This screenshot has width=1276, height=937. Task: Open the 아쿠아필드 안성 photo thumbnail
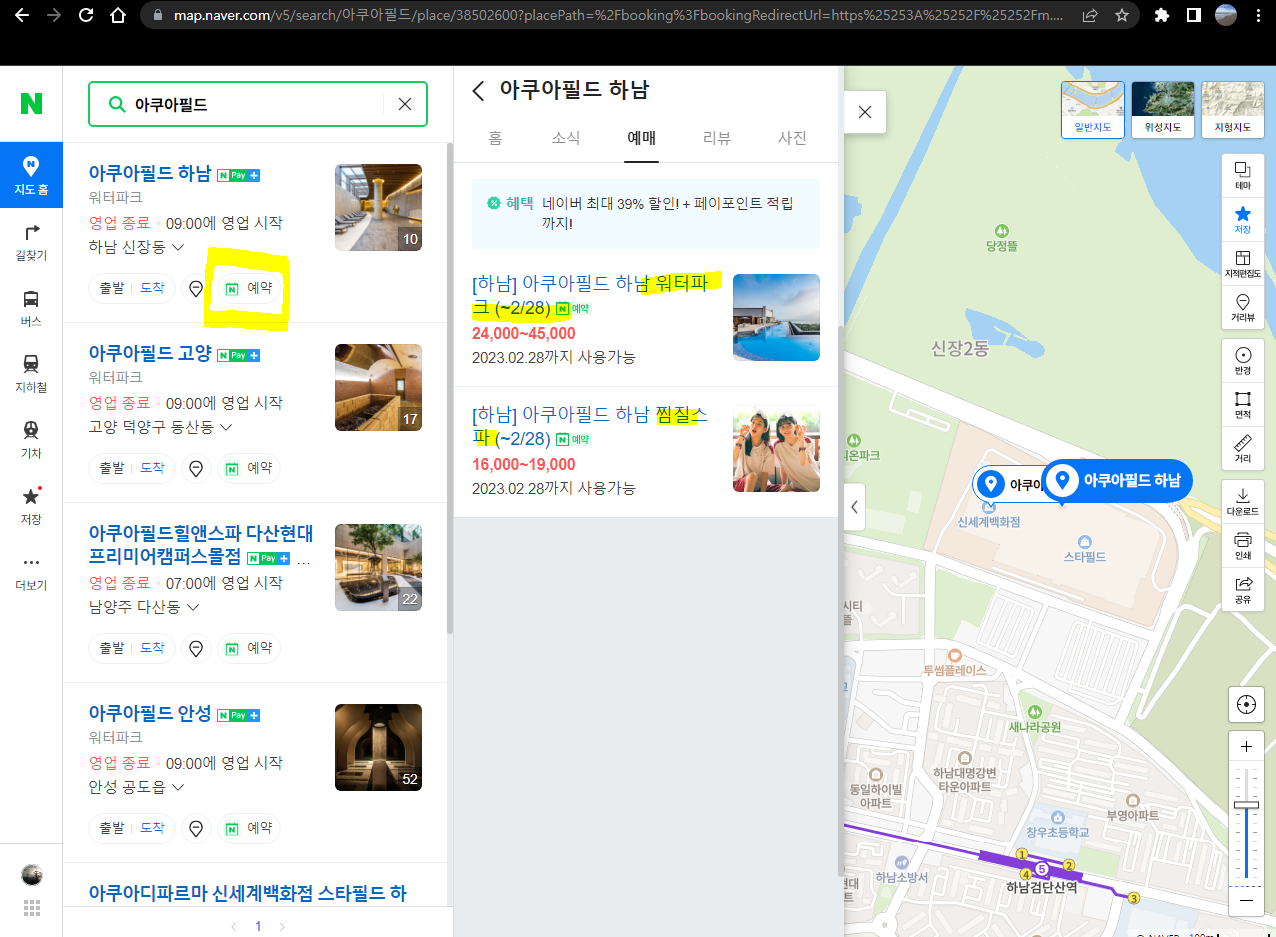(x=378, y=747)
